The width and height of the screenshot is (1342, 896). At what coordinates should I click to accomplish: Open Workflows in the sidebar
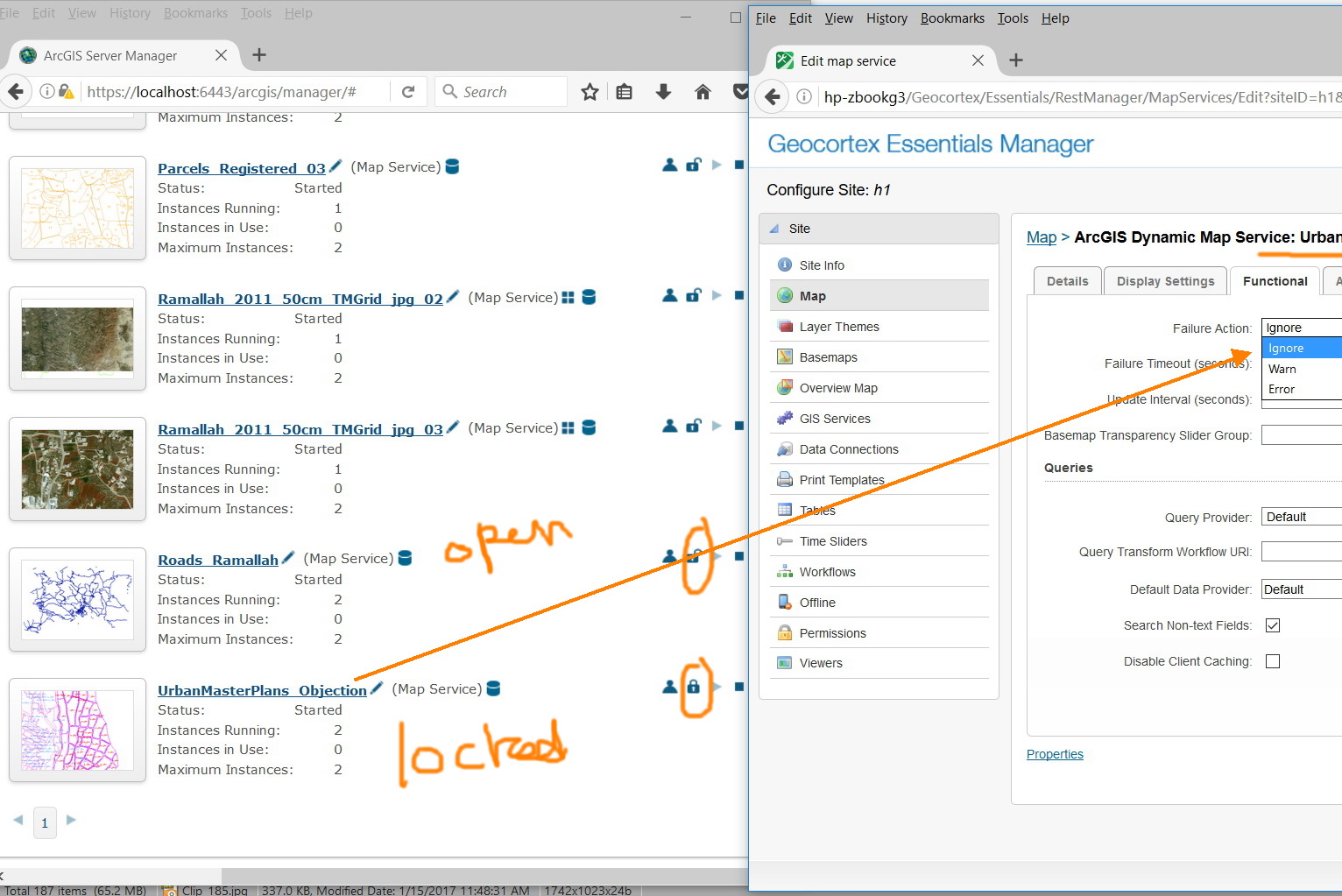point(879,572)
